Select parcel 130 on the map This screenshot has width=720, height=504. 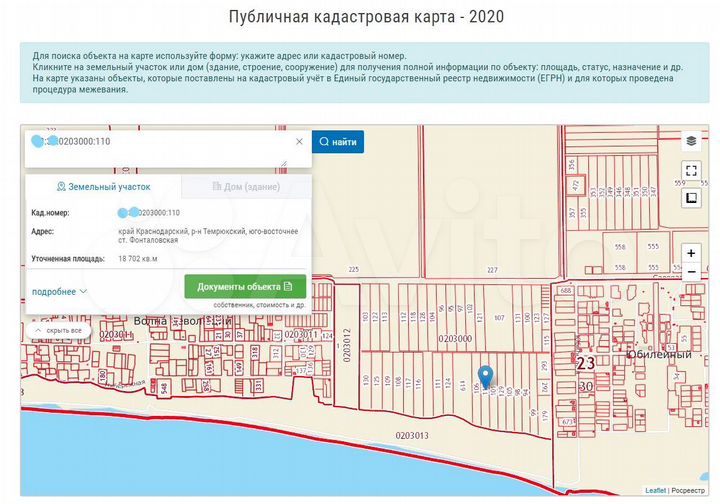[x=366, y=380]
